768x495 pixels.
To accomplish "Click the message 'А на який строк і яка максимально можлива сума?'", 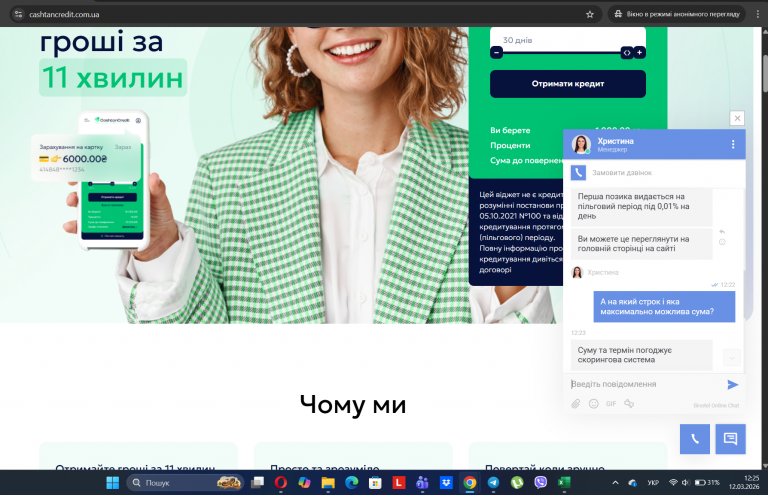I will click(x=664, y=307).
